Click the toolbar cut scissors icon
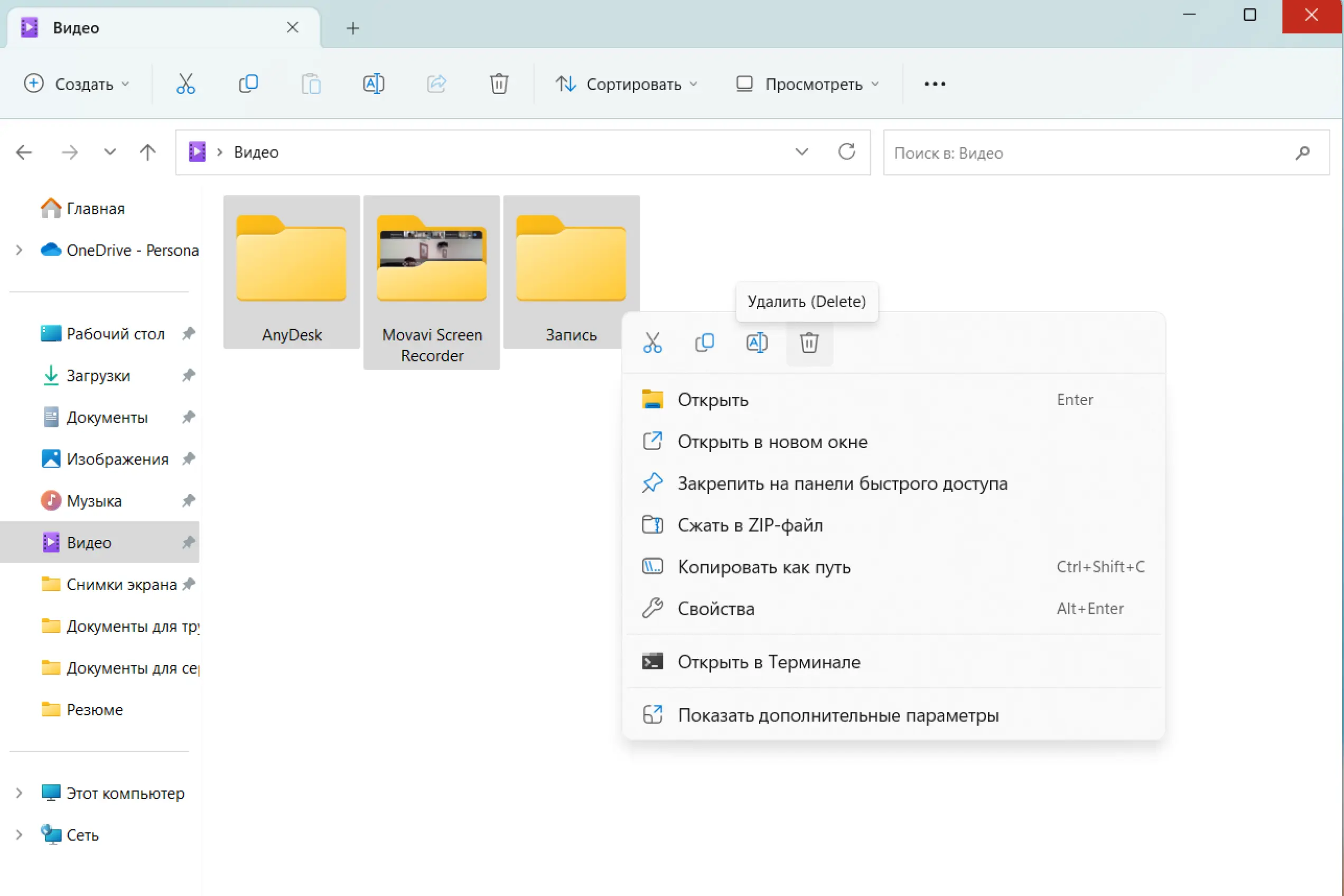 click(x=185, y=84)
